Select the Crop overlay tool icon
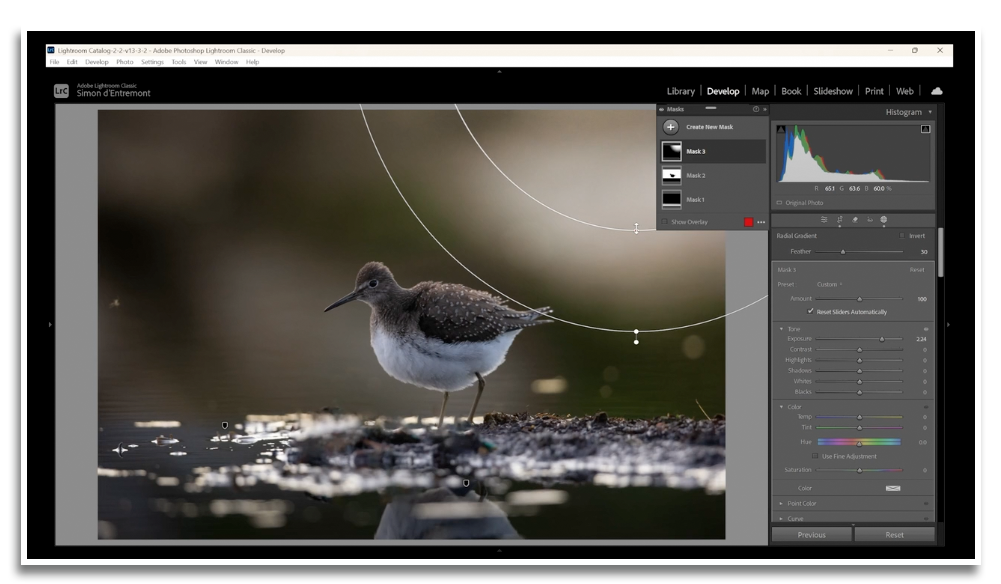1001x584 pixels. (x=839, y=220)
